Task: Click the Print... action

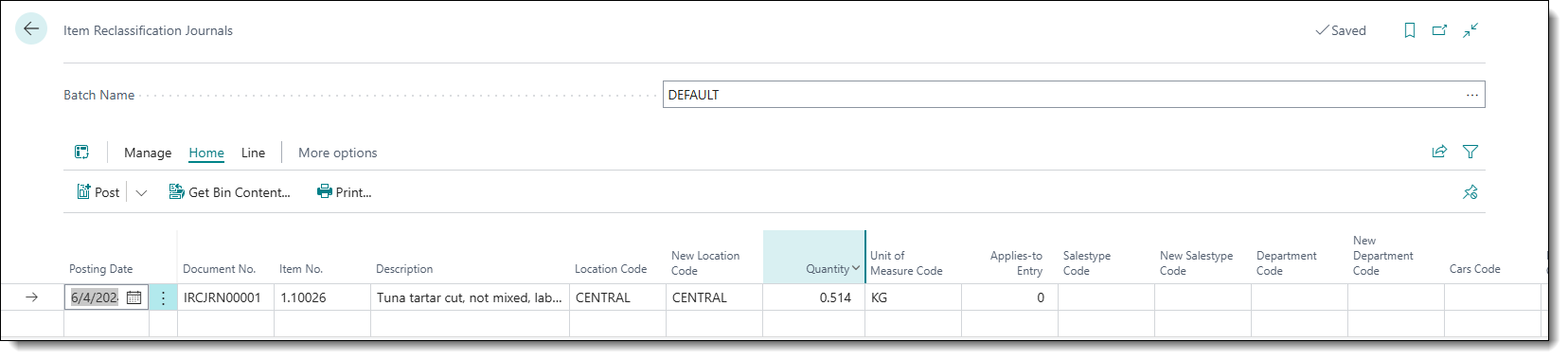Action: pyautogui.click(x=345, y=192)
